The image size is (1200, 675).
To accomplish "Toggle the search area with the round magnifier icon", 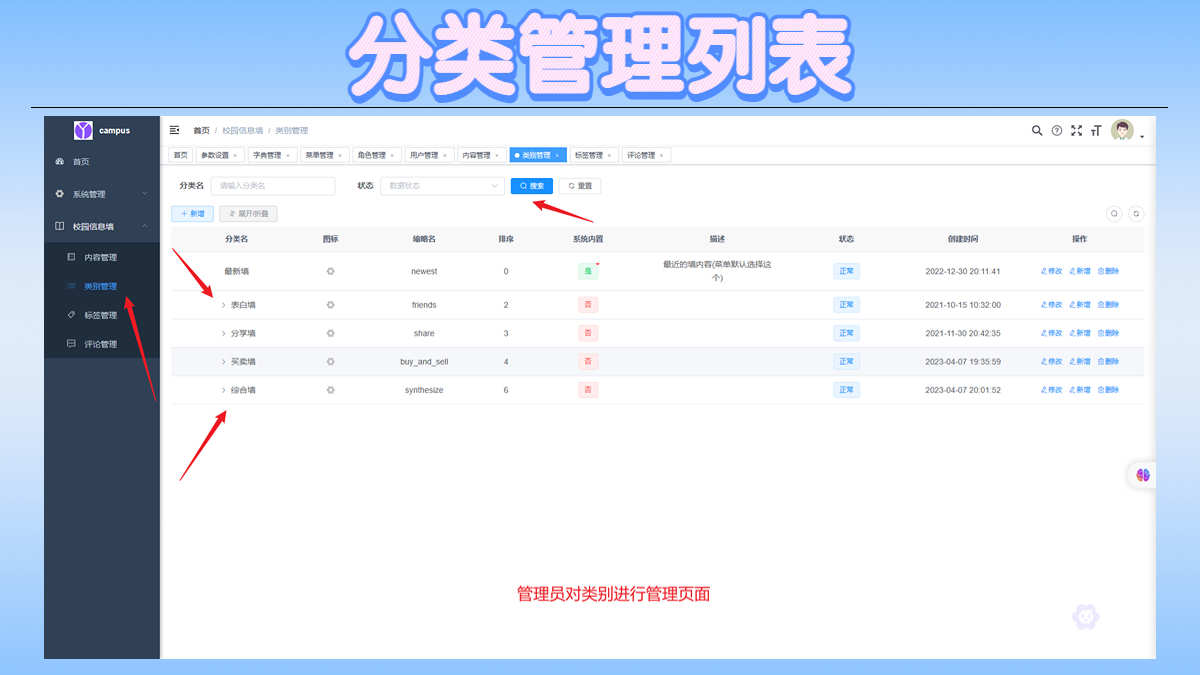I will [x=1114, y=213].
